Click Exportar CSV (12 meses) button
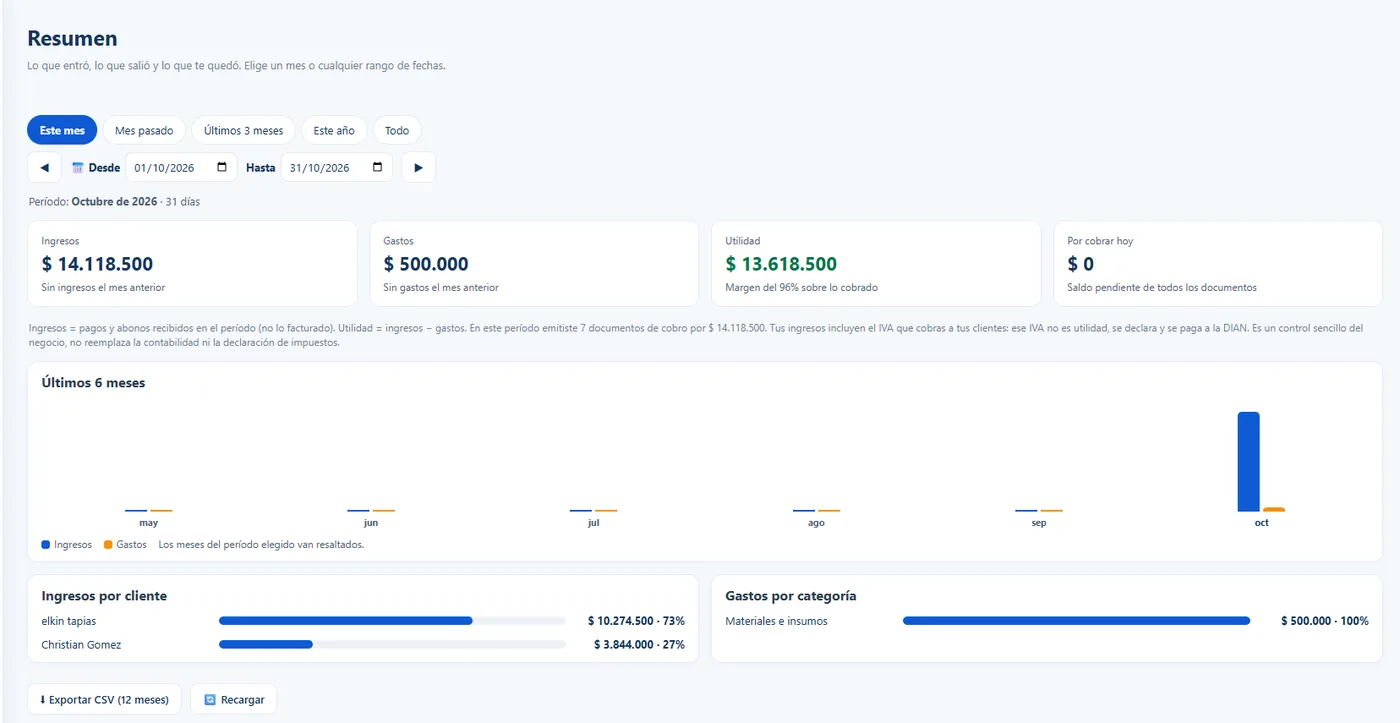Viewport: 1400px width, 723px height. pyautogui.click(x=104, y=700)
